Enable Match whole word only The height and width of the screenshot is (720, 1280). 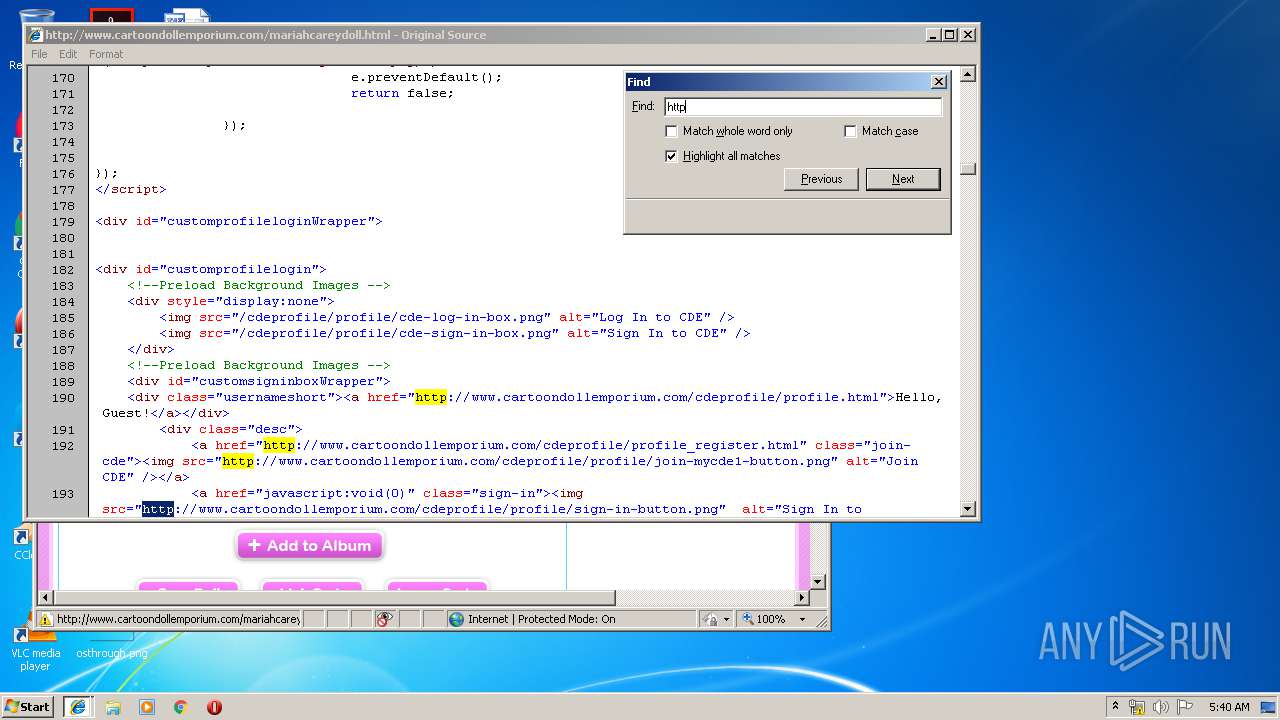(x=671, y=131)
